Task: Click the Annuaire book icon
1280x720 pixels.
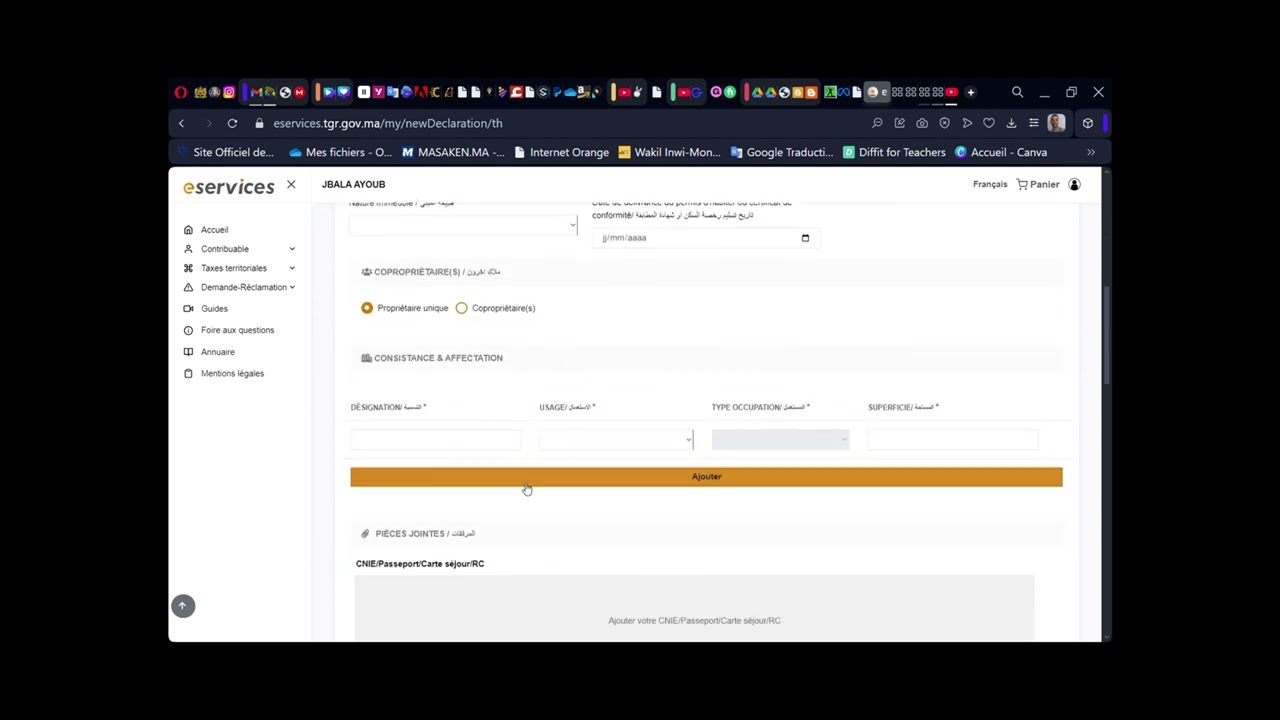Action: click(x=188, y=352)
